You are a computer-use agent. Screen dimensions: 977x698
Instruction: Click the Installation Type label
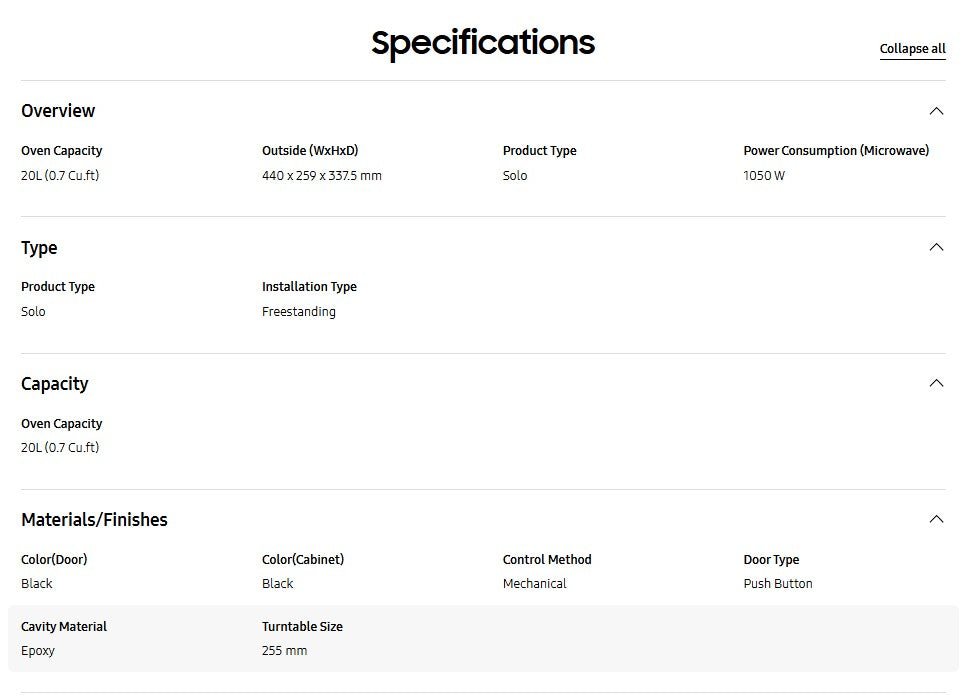[x=309, y=287]
